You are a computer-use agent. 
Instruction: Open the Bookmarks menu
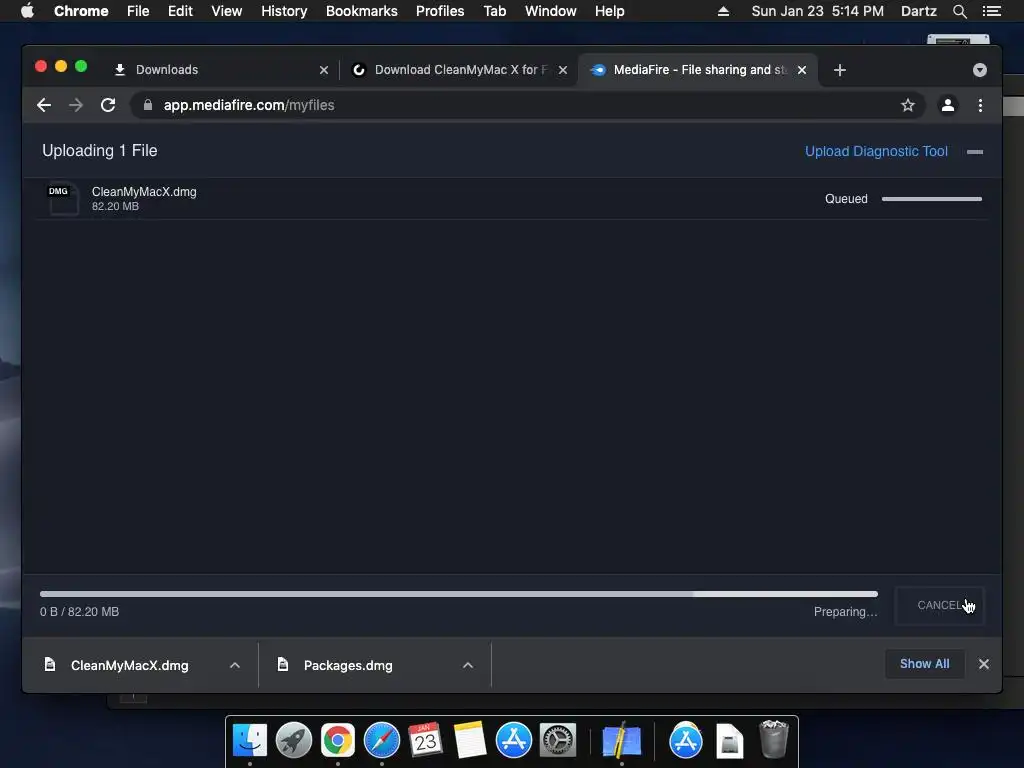(361, 11)
